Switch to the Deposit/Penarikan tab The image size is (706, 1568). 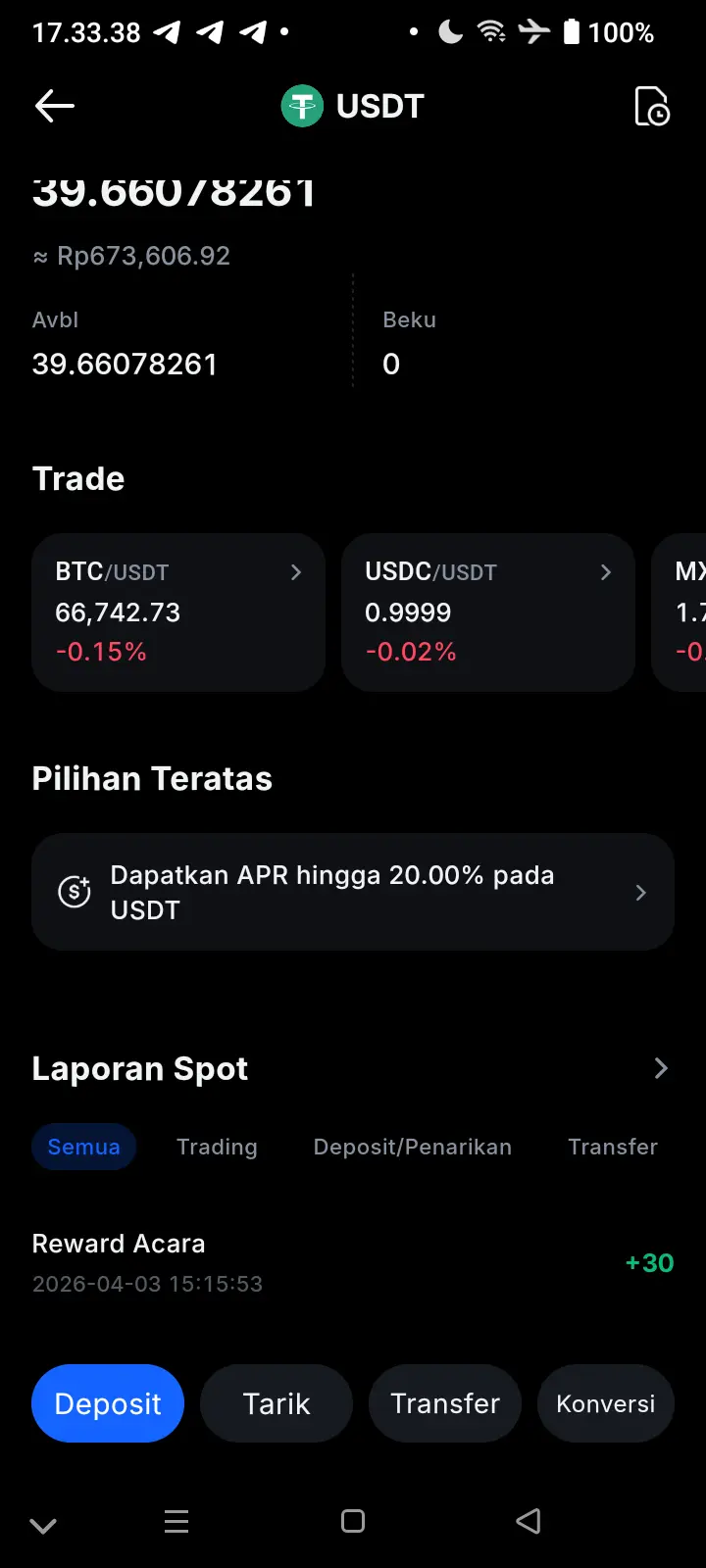[x=413, y=1147]
